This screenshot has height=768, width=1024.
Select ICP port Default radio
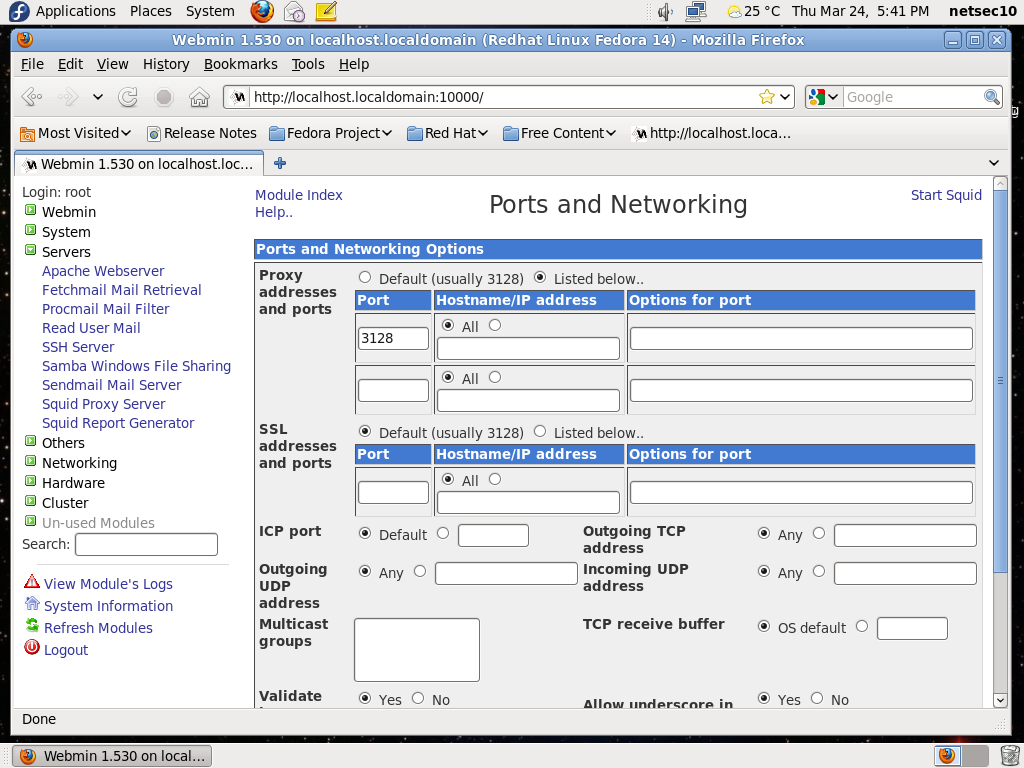(364, 534)
